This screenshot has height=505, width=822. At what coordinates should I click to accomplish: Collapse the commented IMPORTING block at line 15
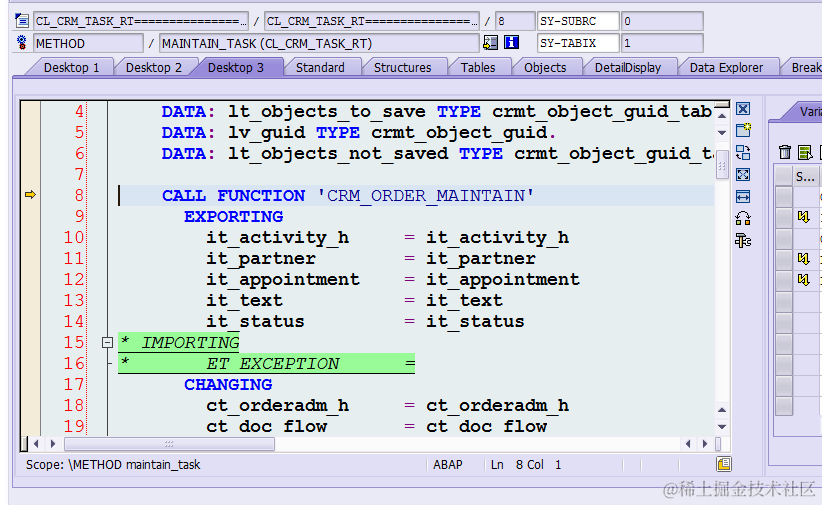(x=107, y=342)
